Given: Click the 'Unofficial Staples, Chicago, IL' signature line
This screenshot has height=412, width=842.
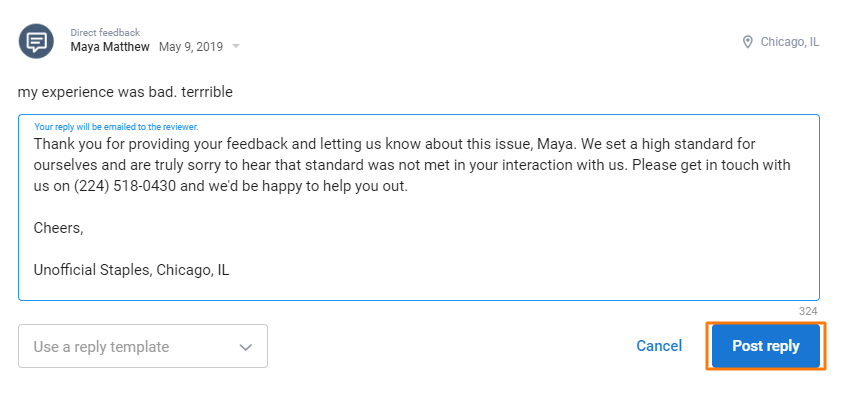Looking at the screenshot, I should click(133, 270).
